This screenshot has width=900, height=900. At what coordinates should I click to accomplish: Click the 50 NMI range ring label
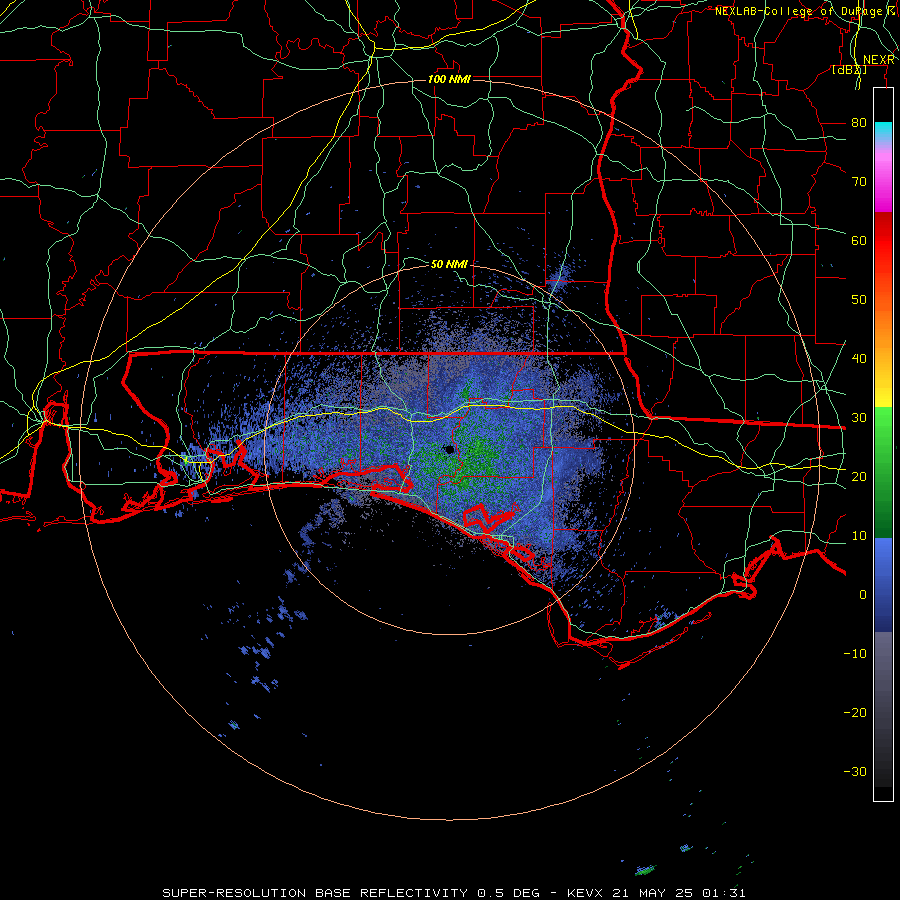[x=449, y=264]
